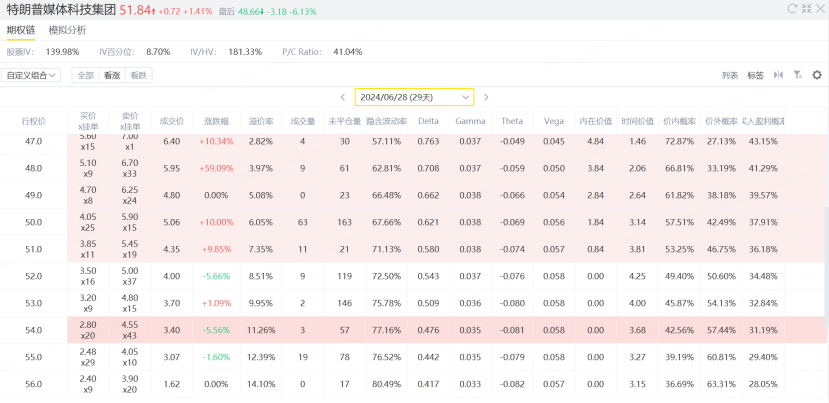Click the 52.0 strike price cell
The height and width of the screenshot is (403, 829).
click(34, 276)
